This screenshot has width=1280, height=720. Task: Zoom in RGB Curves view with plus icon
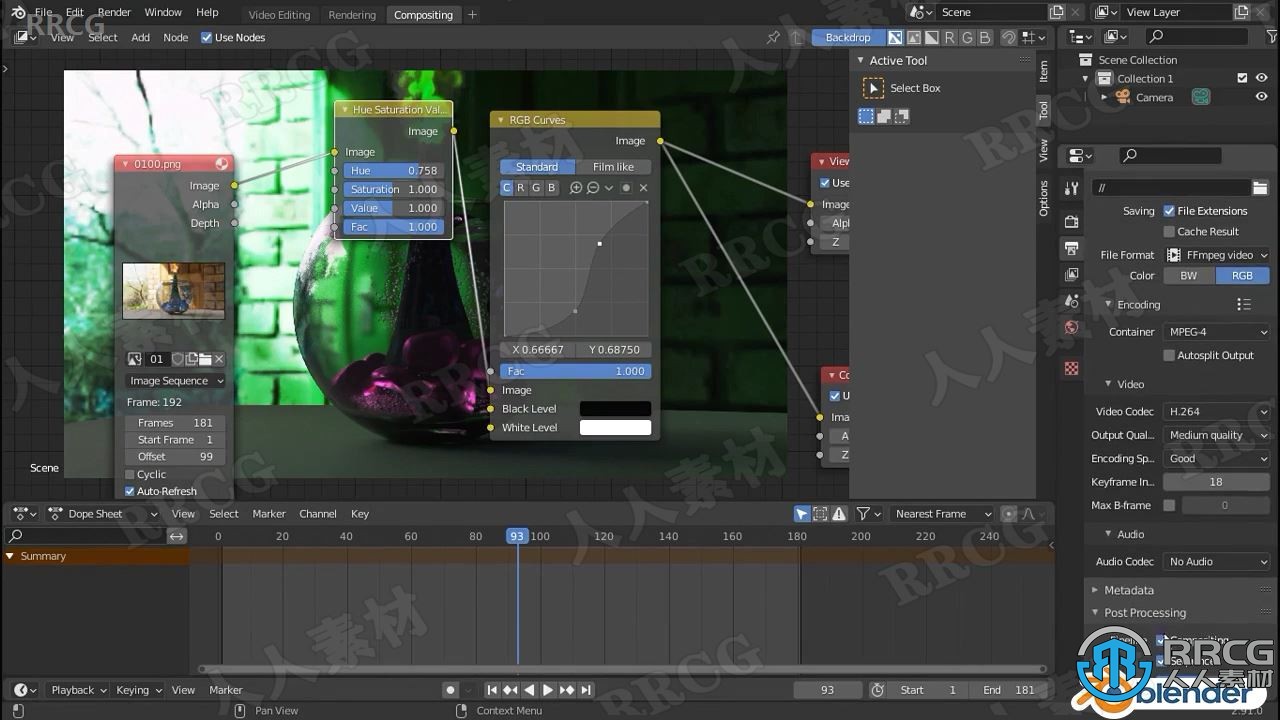point(576,188)
